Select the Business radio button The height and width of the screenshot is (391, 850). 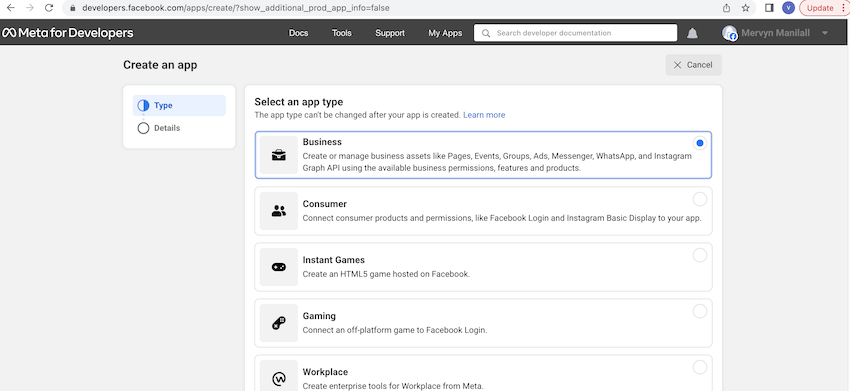[700, 143]
